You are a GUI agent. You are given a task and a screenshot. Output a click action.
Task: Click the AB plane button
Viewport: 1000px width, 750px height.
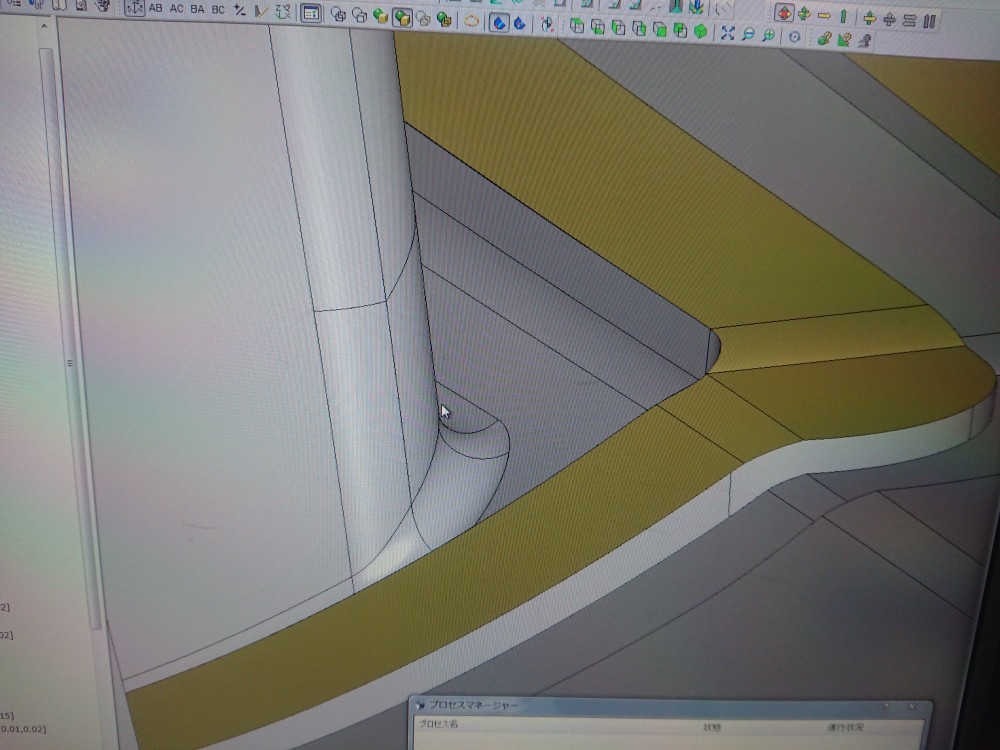coord(155,9)
